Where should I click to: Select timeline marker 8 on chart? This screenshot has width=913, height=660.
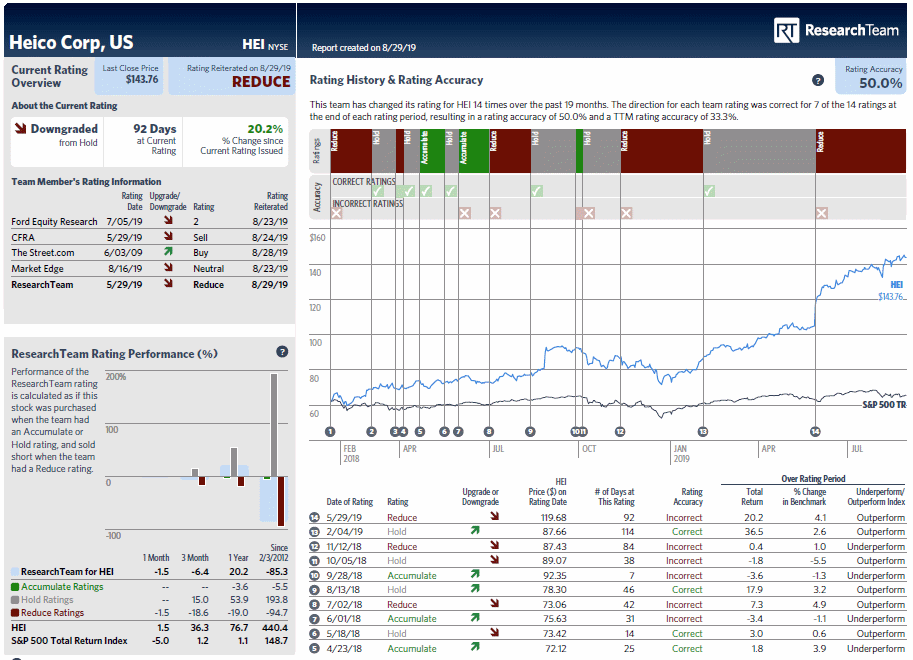coord(489,432)
